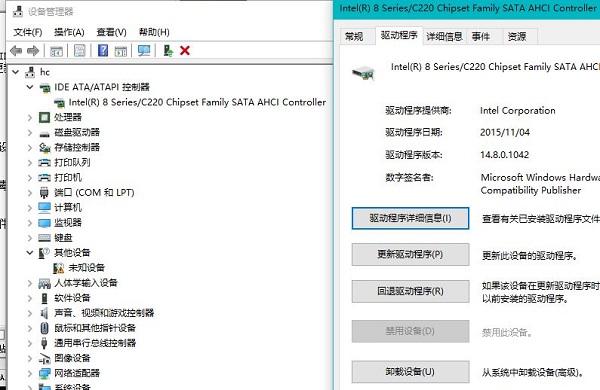Click the controller icon in properties dialog

point(363,73)
